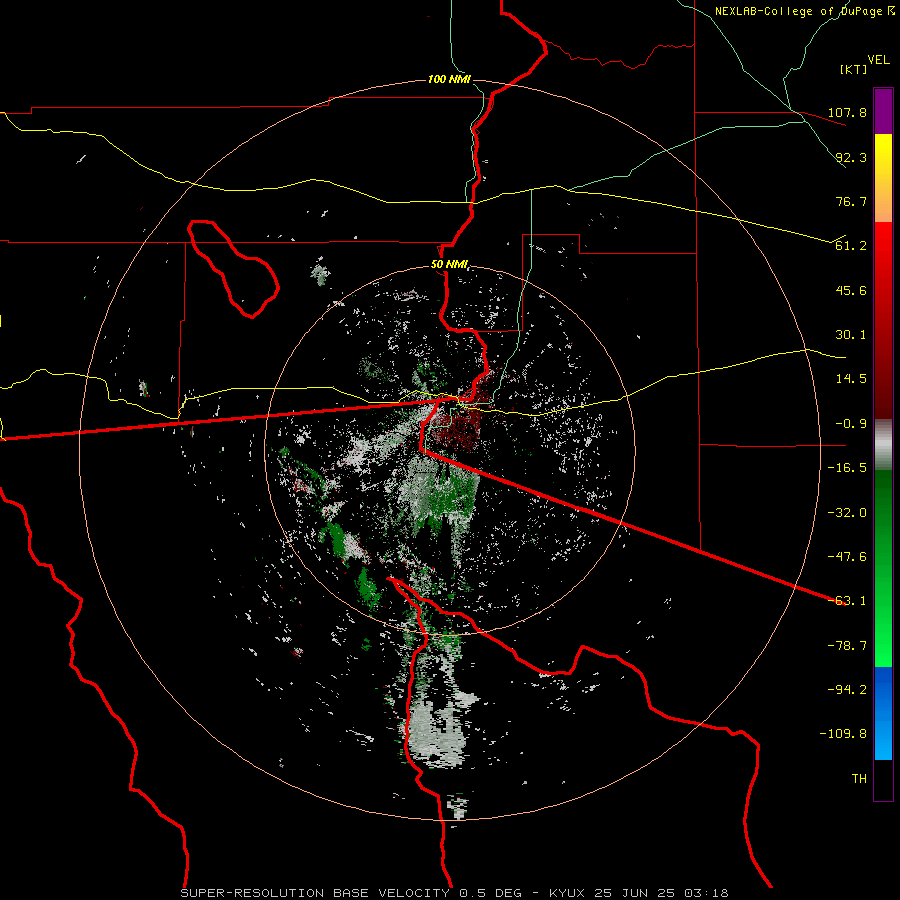
Task: Click the KYUX 25 JUN 25 03:18 timestamp
Action: tap(639, 893)
